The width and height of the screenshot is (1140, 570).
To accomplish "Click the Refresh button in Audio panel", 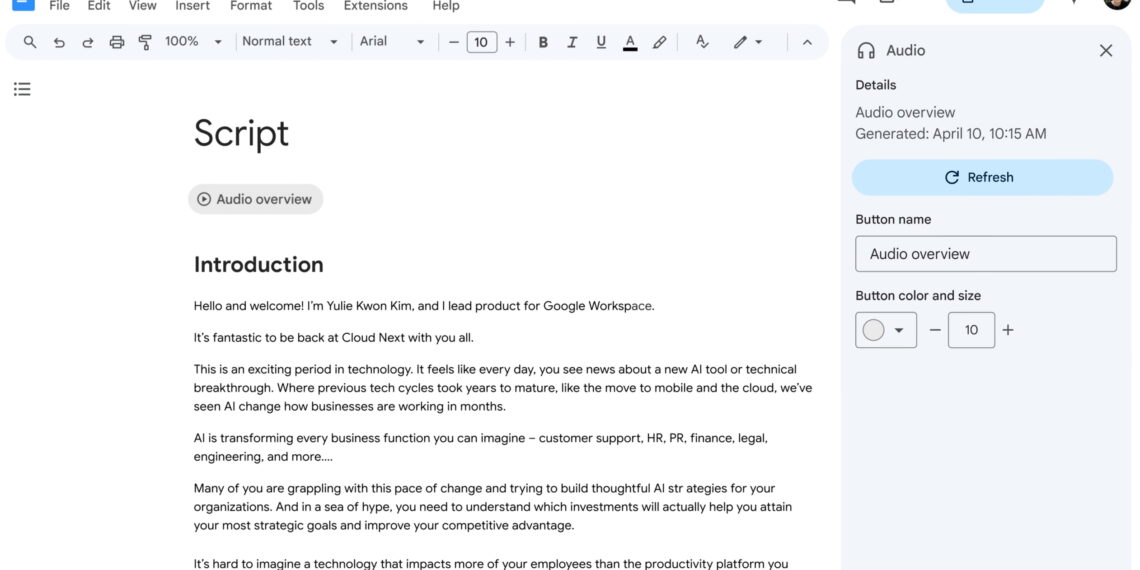I will point(981,177).
